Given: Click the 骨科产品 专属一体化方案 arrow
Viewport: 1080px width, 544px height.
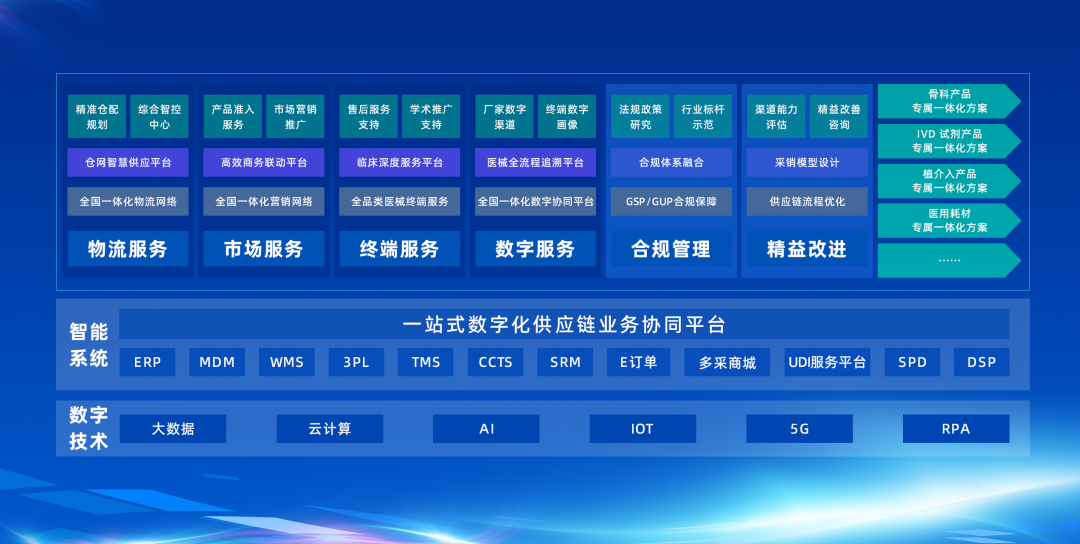Looking at the screenshot, I should pyautogui.click(x=948, y=101).
